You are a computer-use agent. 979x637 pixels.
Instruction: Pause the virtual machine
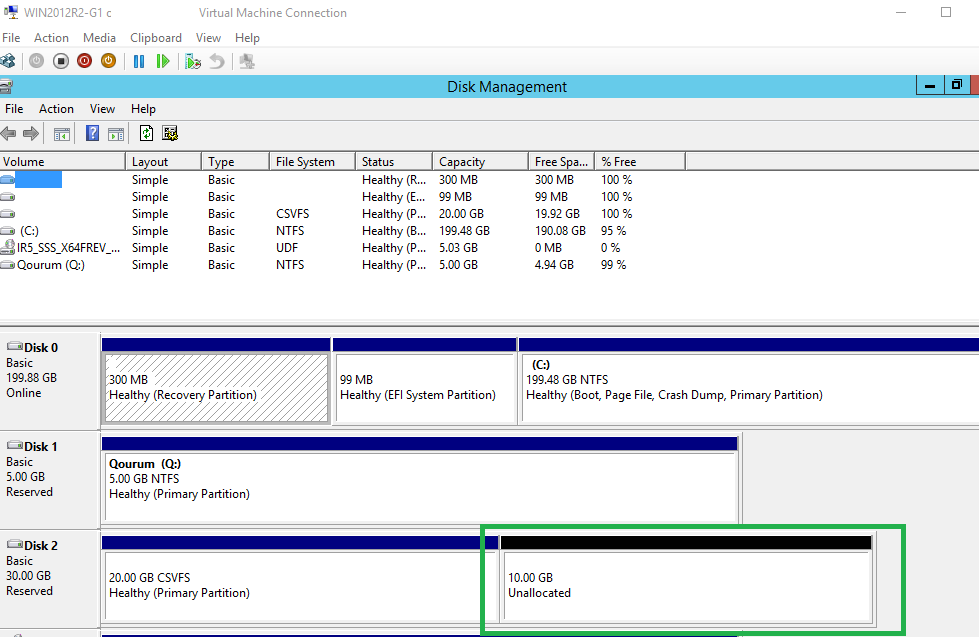point(139,60)
